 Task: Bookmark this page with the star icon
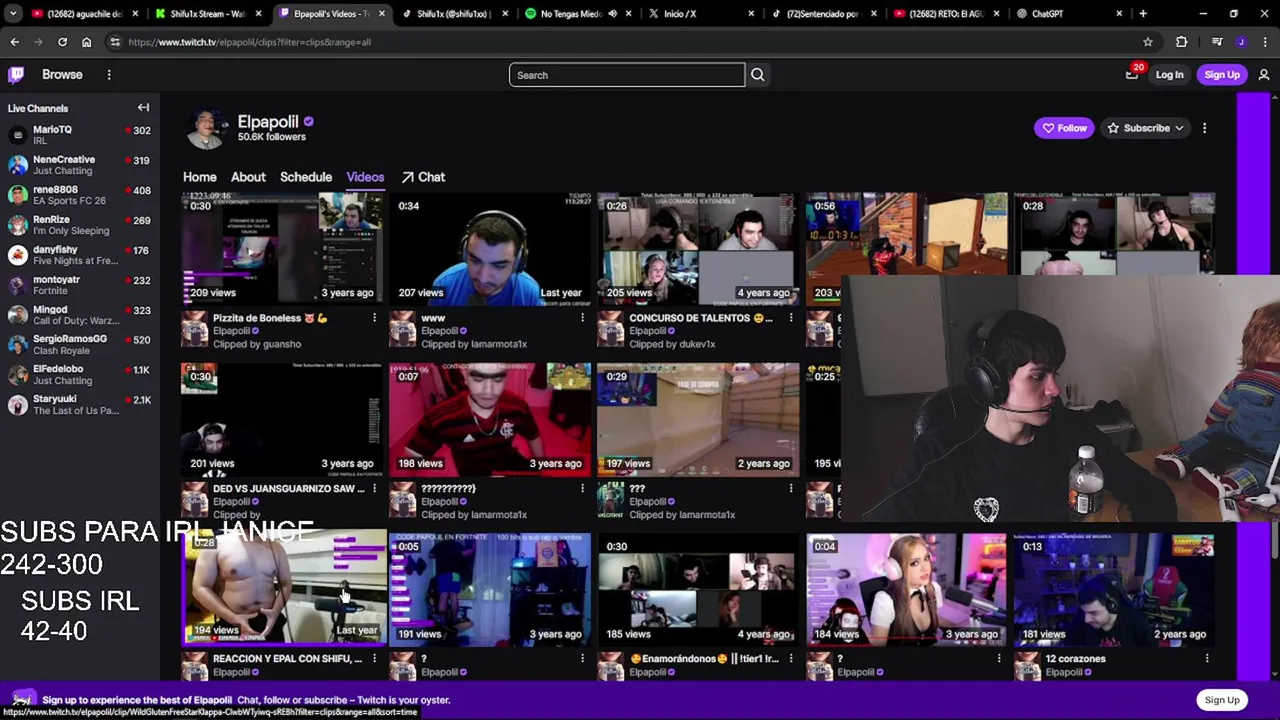click(x=1148, y=42)
